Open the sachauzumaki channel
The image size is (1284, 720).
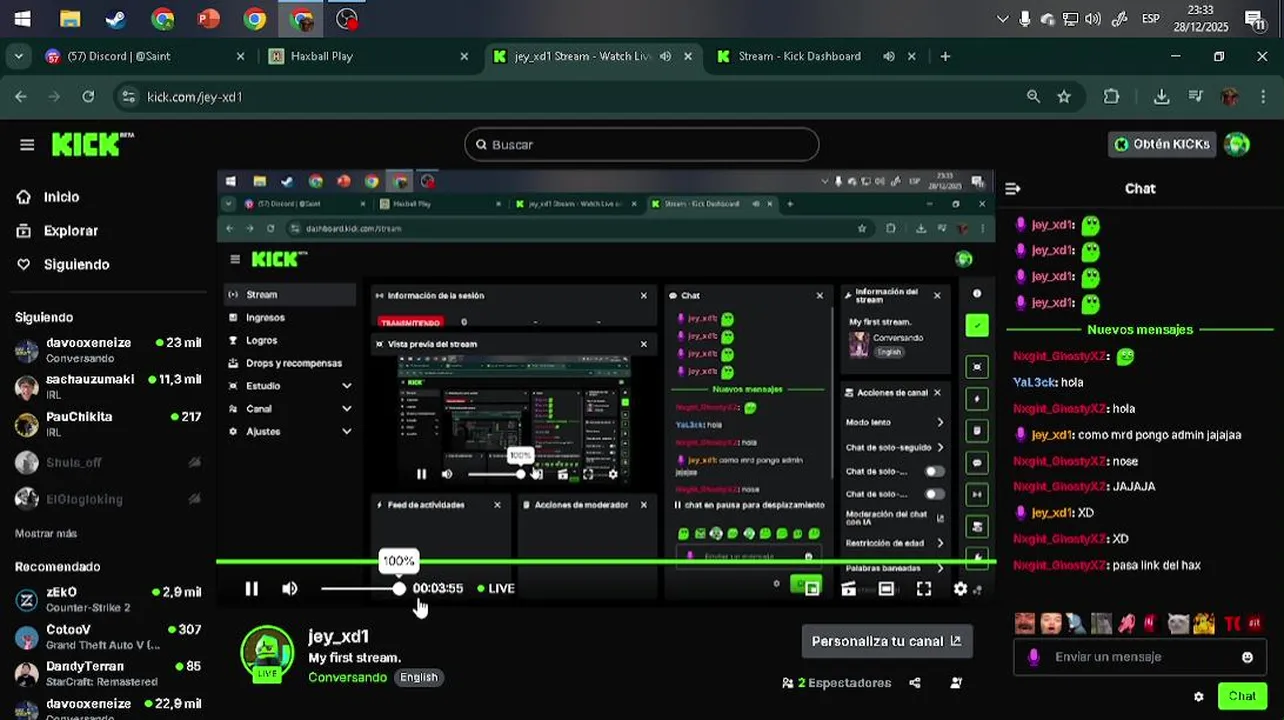108,387
